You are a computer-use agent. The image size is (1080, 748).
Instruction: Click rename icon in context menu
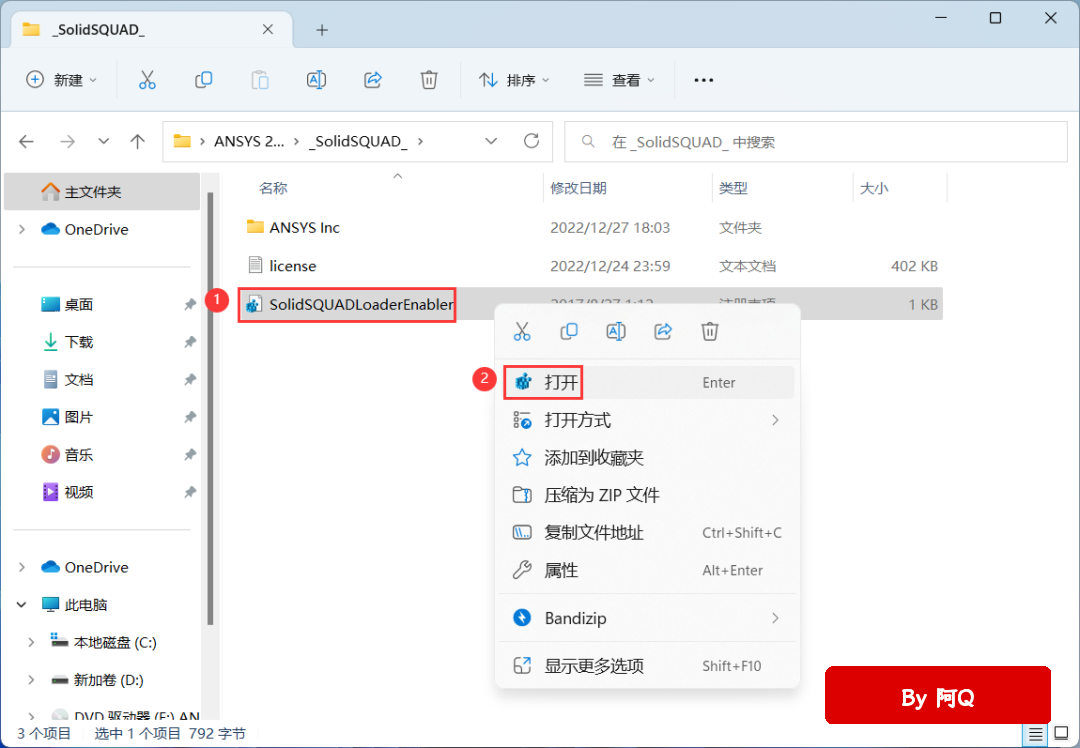pos(616,331)
